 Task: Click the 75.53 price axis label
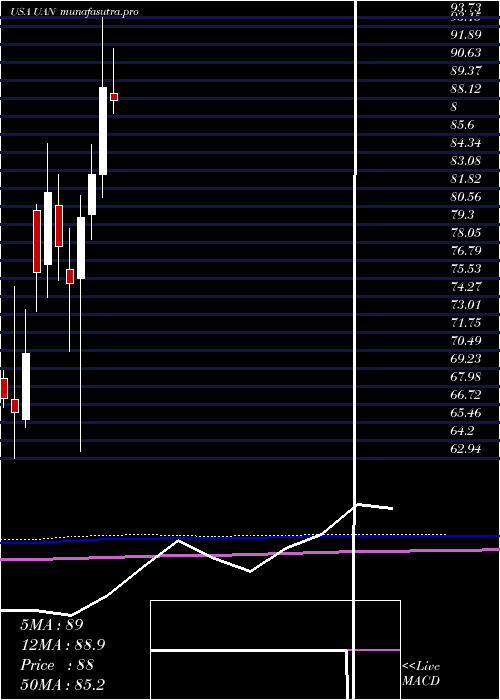point(466,269)
